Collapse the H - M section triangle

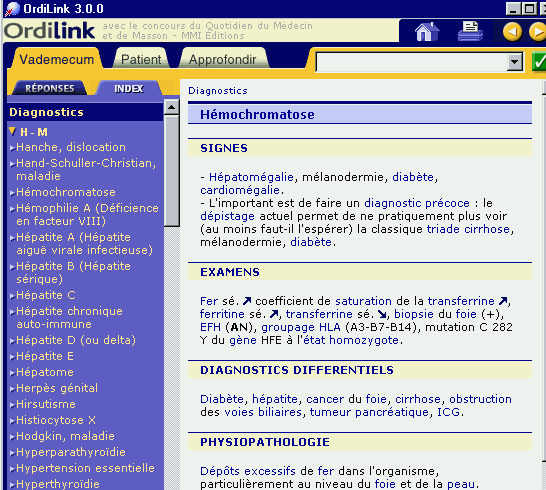pyautogui.click(x=13, y=131)
